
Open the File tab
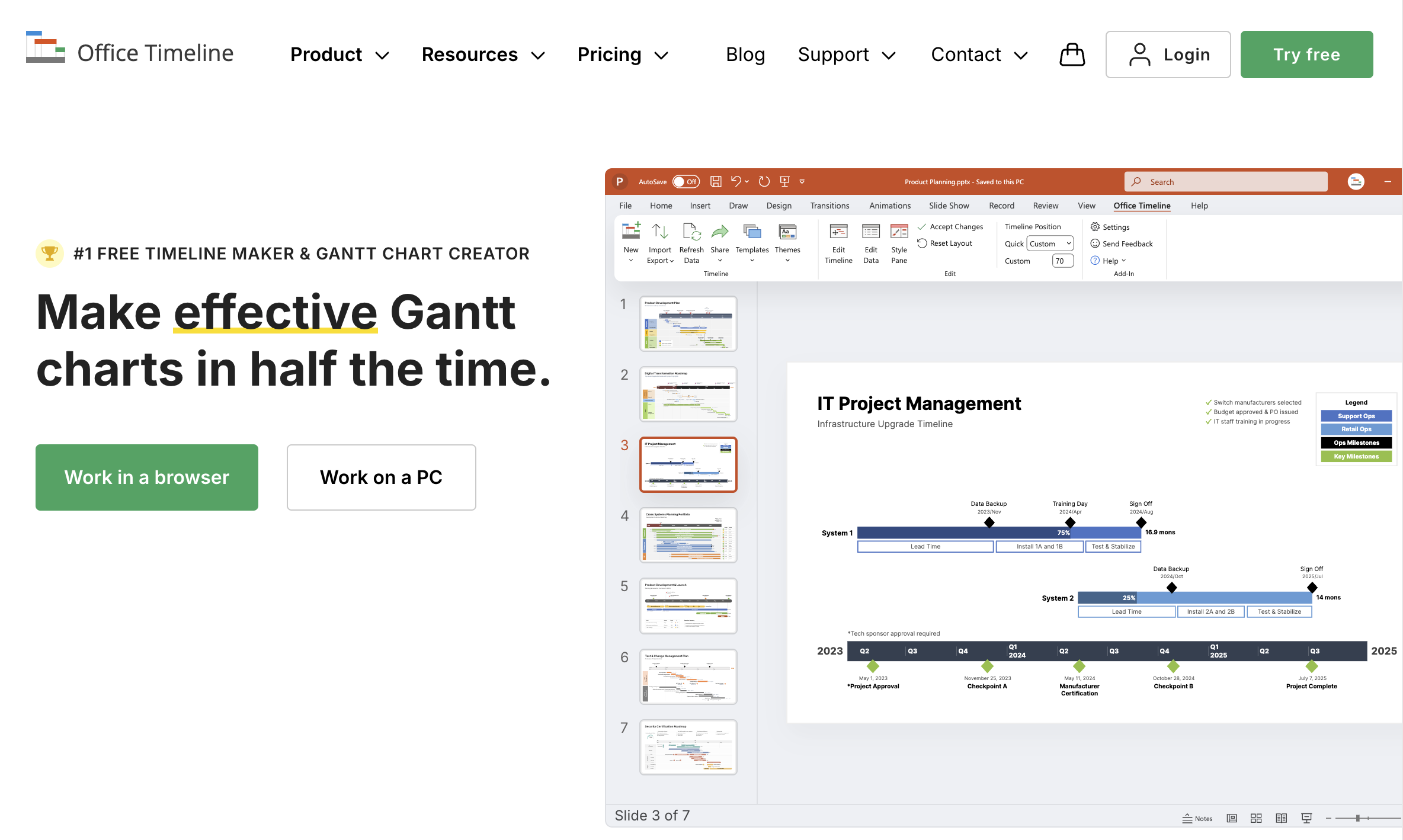click(x=626, y=206)
